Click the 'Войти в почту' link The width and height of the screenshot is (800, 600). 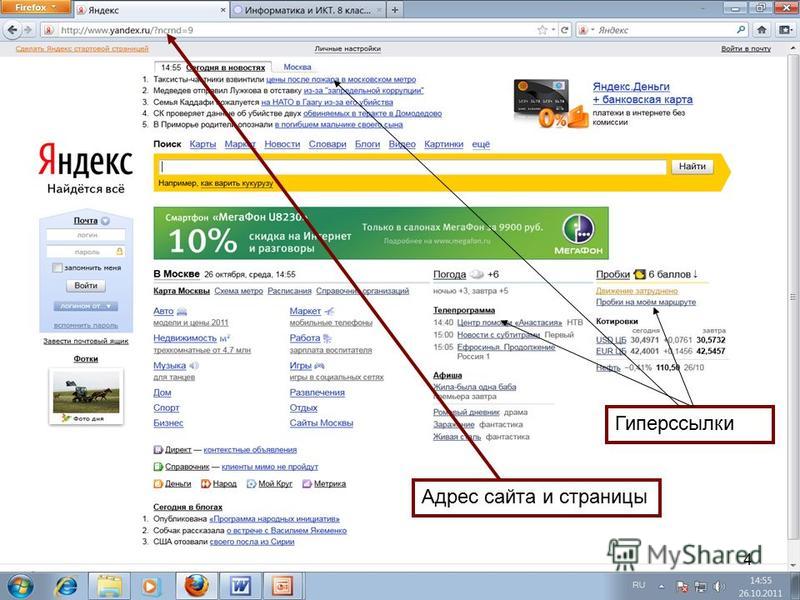746,49
